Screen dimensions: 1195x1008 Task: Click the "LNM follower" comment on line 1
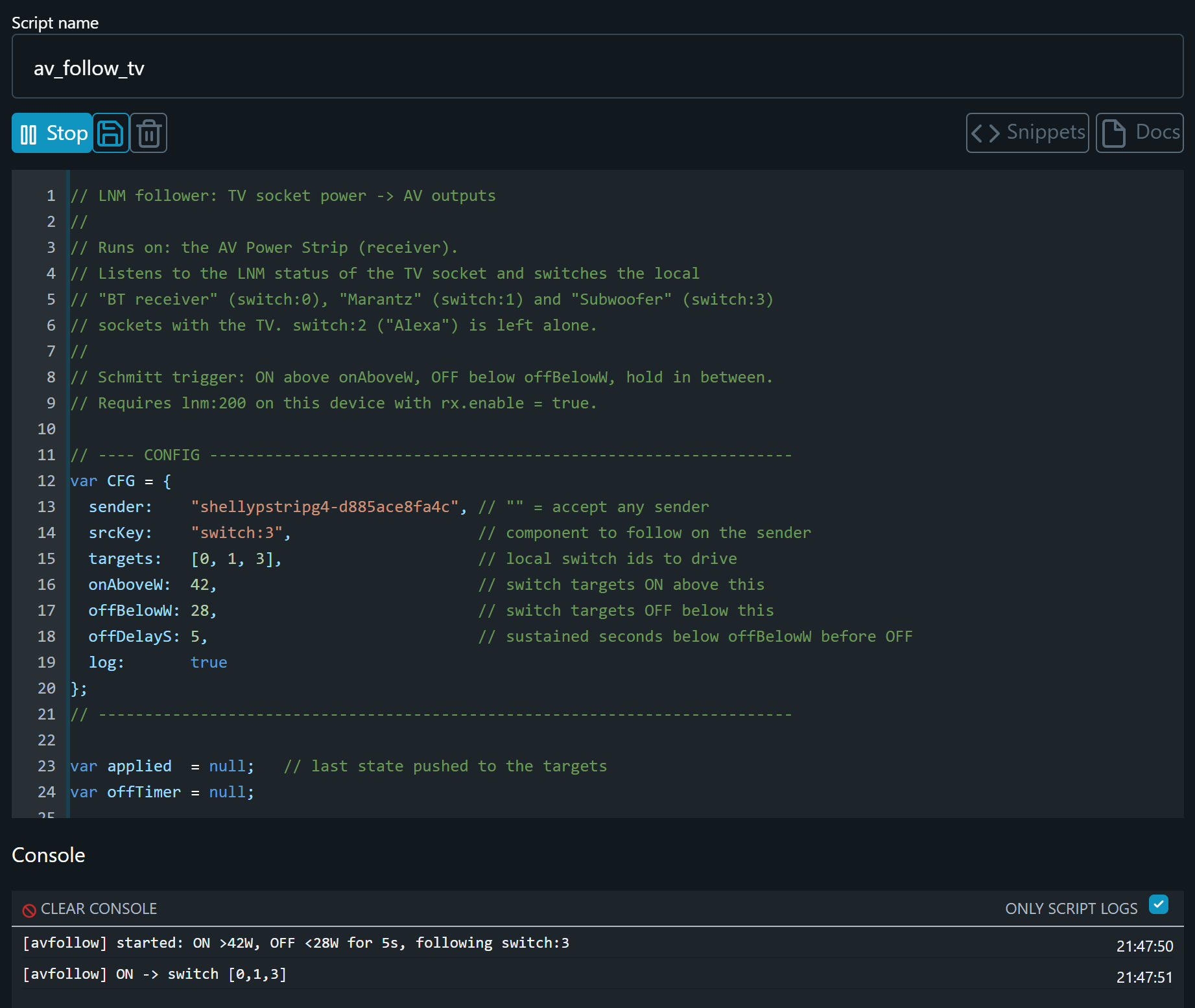coord(283,196)
